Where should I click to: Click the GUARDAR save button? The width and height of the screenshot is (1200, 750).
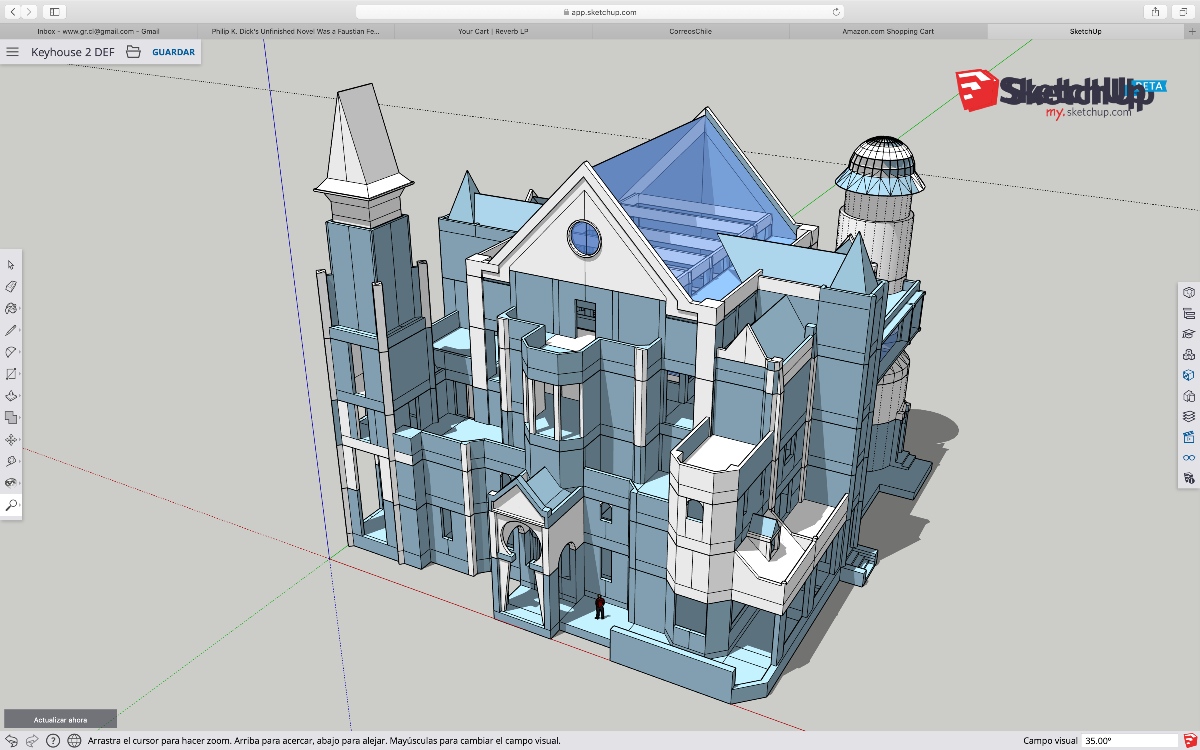pos(173,52)
